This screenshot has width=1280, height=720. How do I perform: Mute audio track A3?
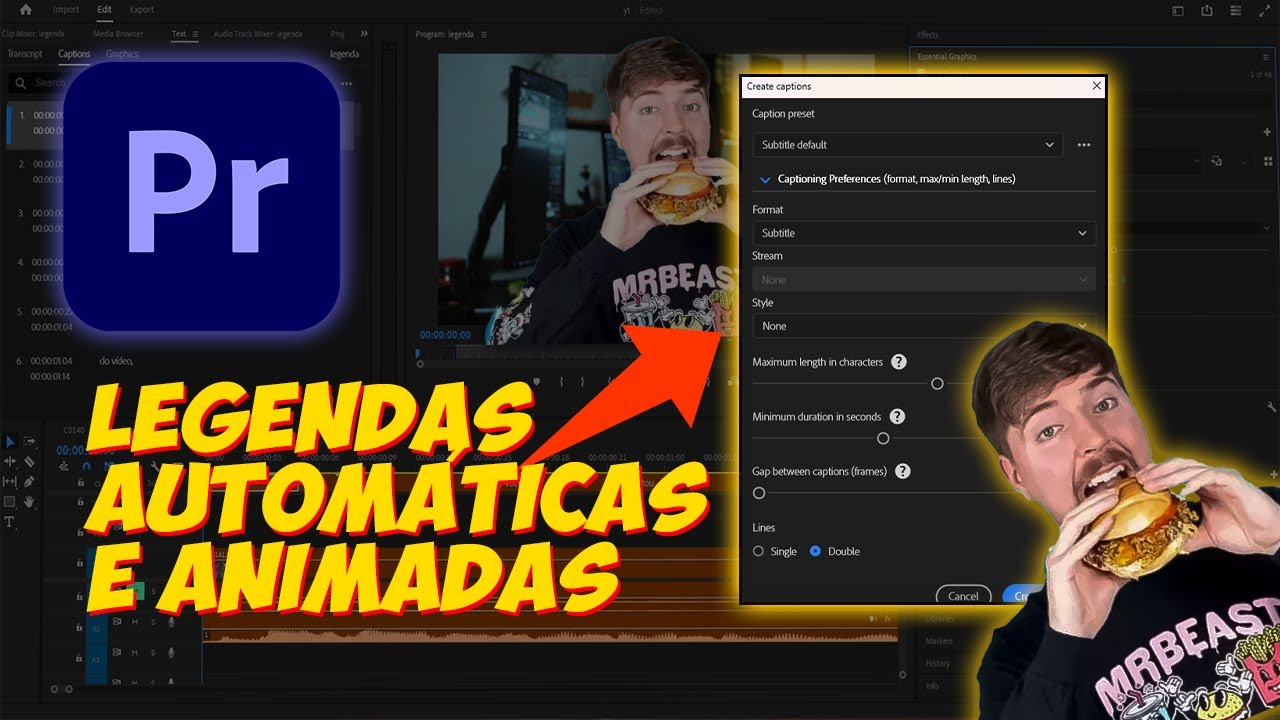135,652
